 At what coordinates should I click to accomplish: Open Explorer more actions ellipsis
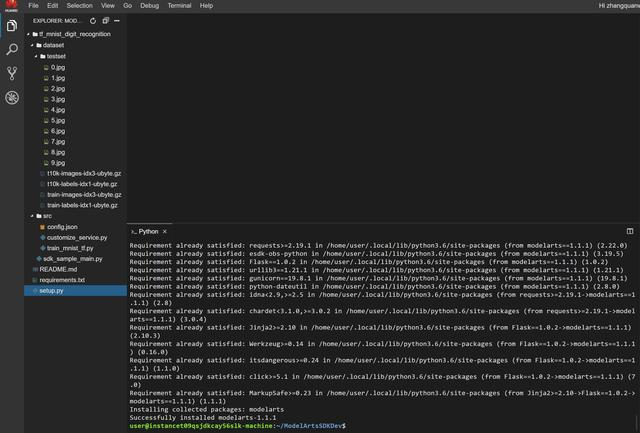(x=117, y=21)
